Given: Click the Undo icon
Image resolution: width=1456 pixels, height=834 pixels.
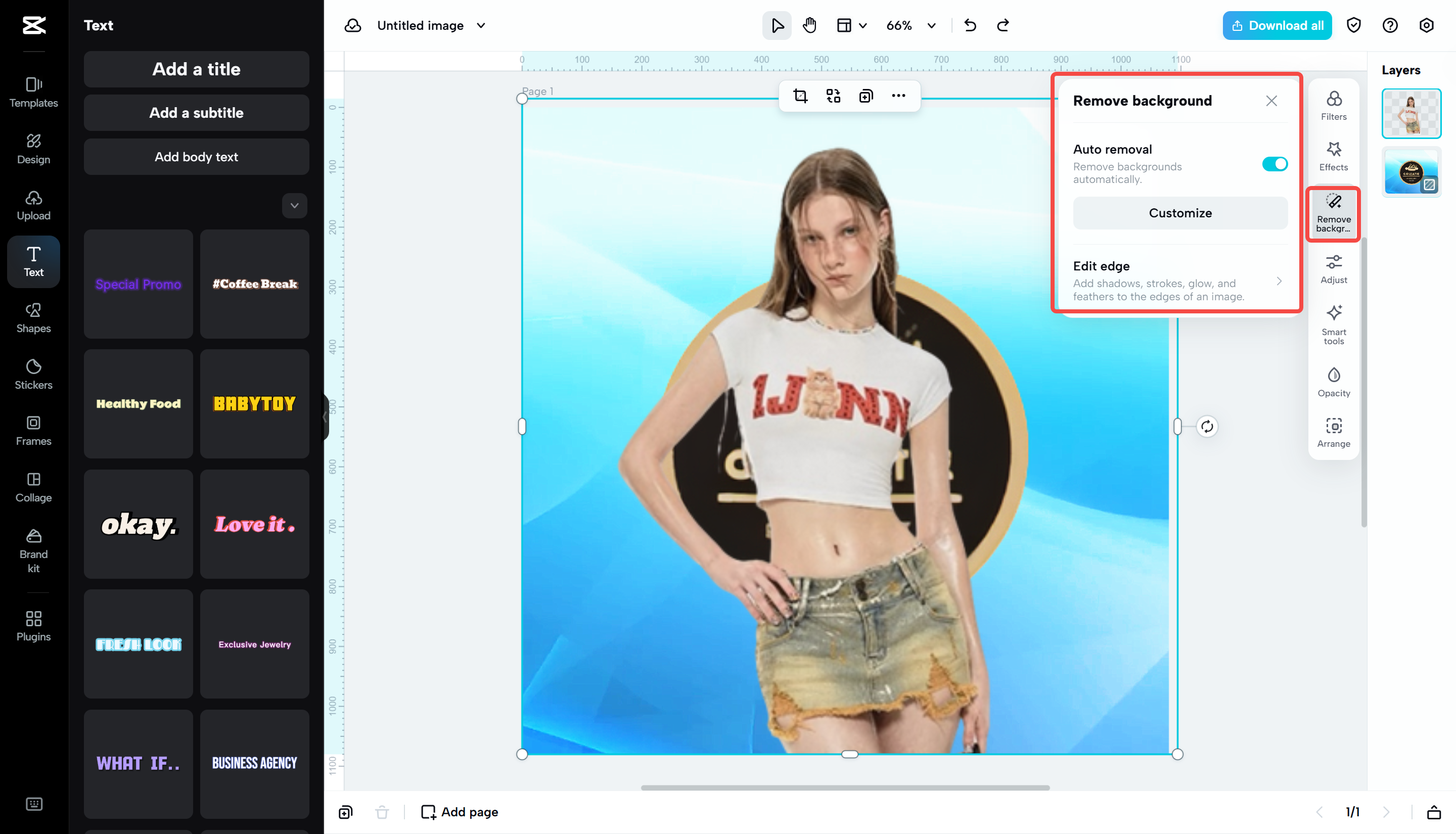Looking at the screenshot, I should 970,25.
